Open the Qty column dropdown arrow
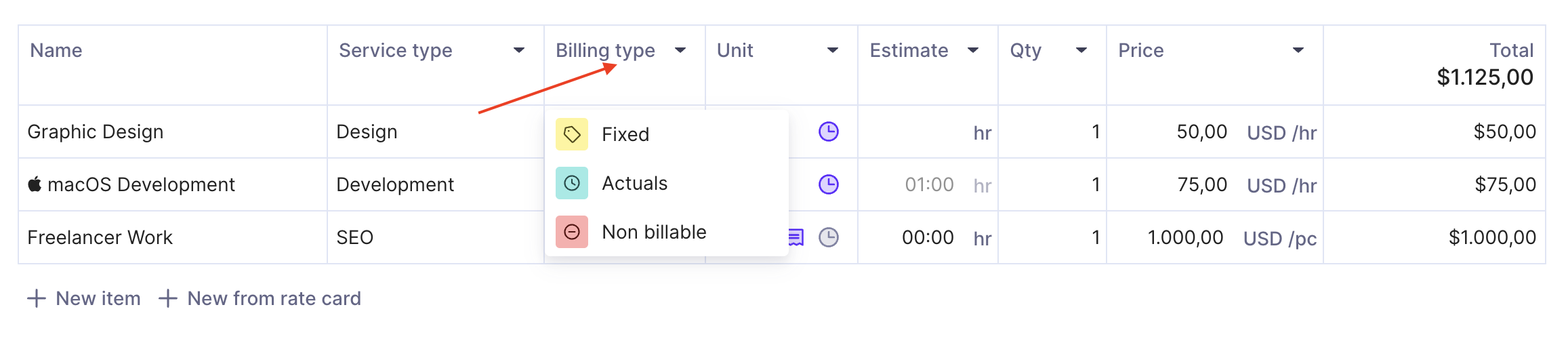 [x=1081, y=50]
